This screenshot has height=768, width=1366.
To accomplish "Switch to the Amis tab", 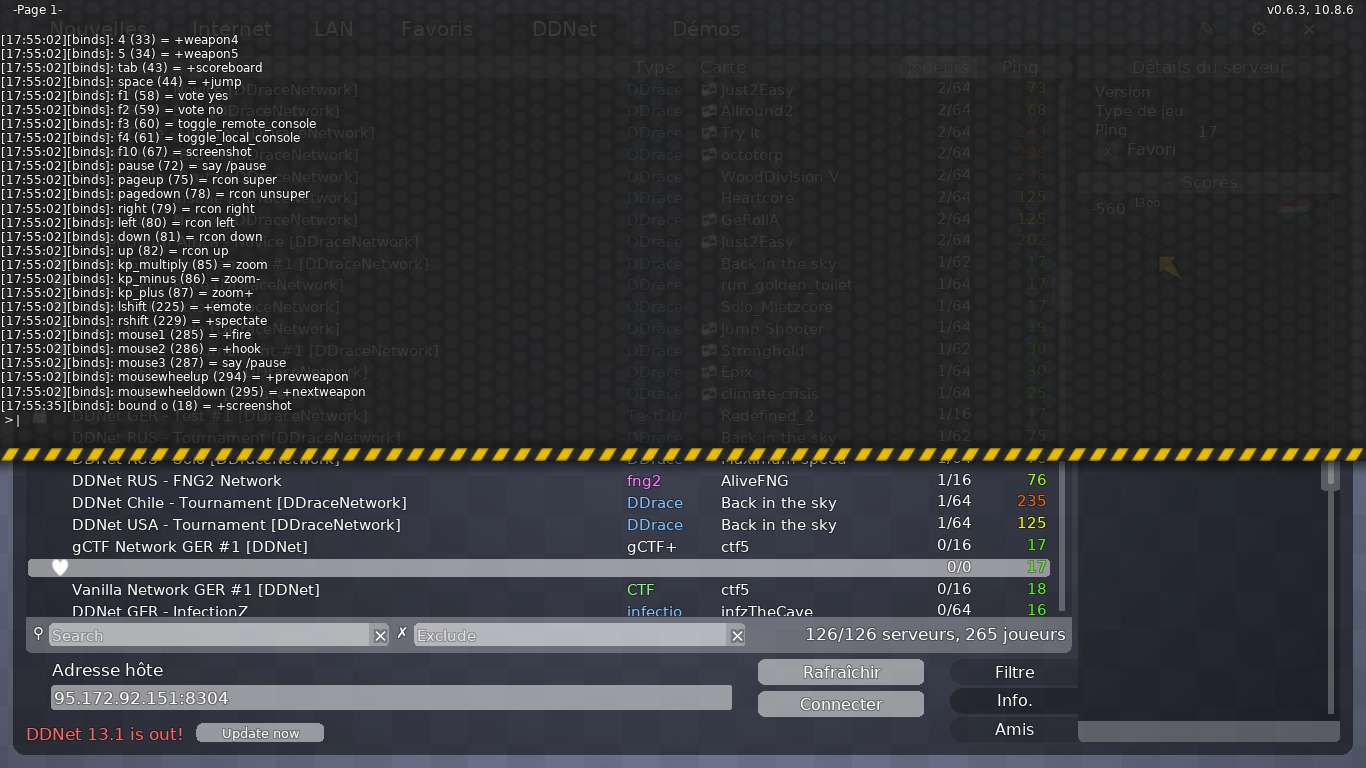I will (x=1013, y=729).
